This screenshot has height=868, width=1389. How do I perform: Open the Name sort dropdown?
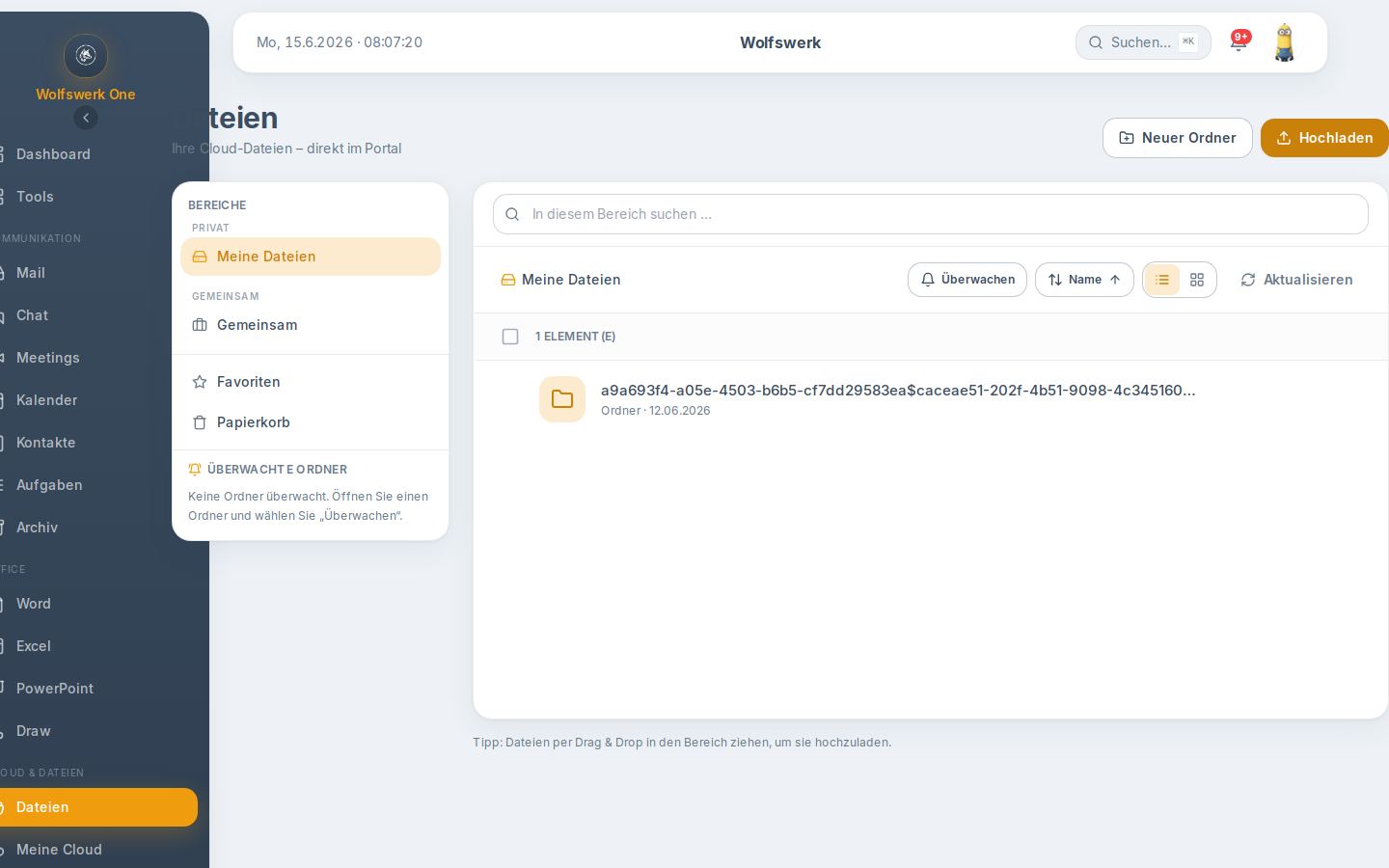pos(1084,280)
